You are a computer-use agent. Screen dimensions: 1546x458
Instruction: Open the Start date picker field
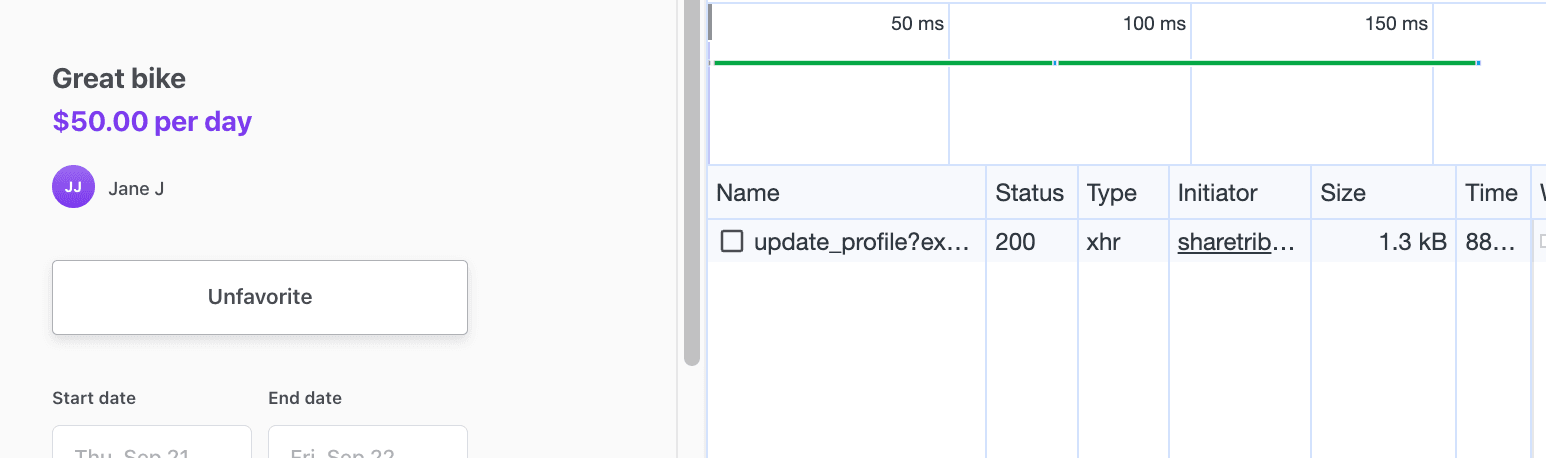(x=152, y=443)
